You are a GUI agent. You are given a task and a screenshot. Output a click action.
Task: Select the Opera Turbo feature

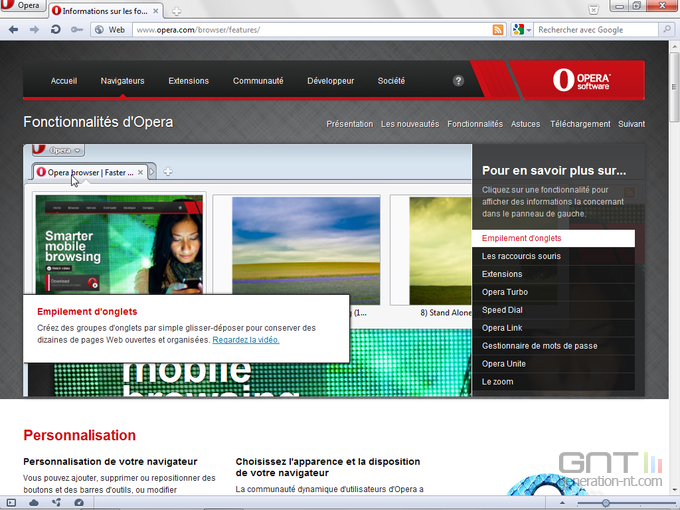coord(553,292)
